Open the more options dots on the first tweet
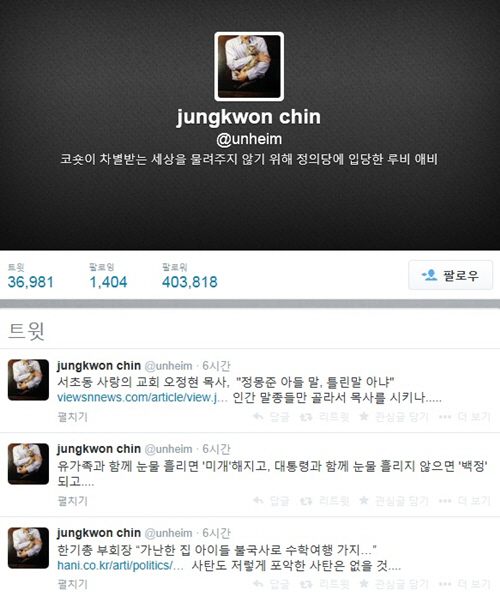This screenshot has height=596, width=500. click(x=464, y=417)
